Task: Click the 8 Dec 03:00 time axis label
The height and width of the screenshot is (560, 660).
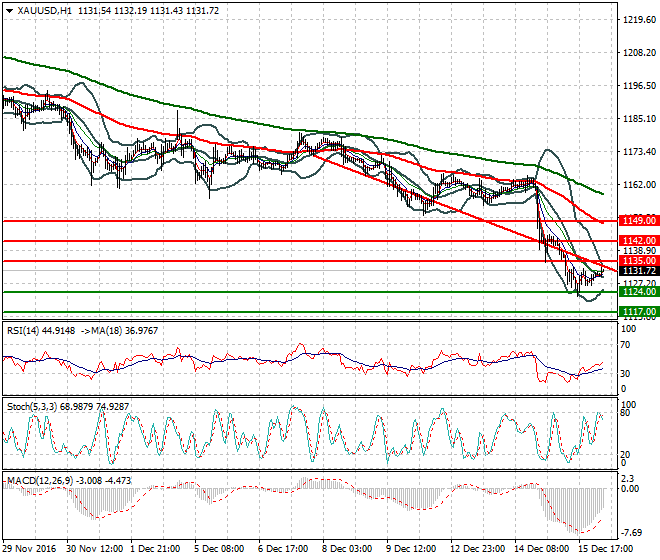Action: tap(347, 549)
